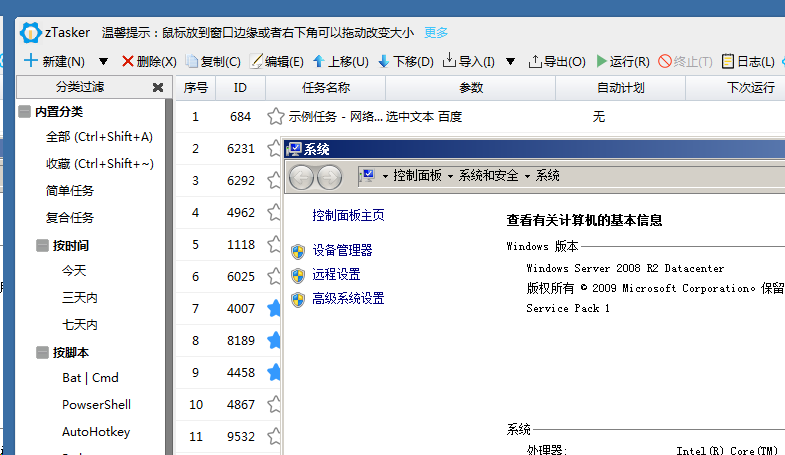Image resolution: width=785 pixels, height=455 pixels.
Task: Collapse the 按脚本 tree group
Action: click(x=42, y=352)
